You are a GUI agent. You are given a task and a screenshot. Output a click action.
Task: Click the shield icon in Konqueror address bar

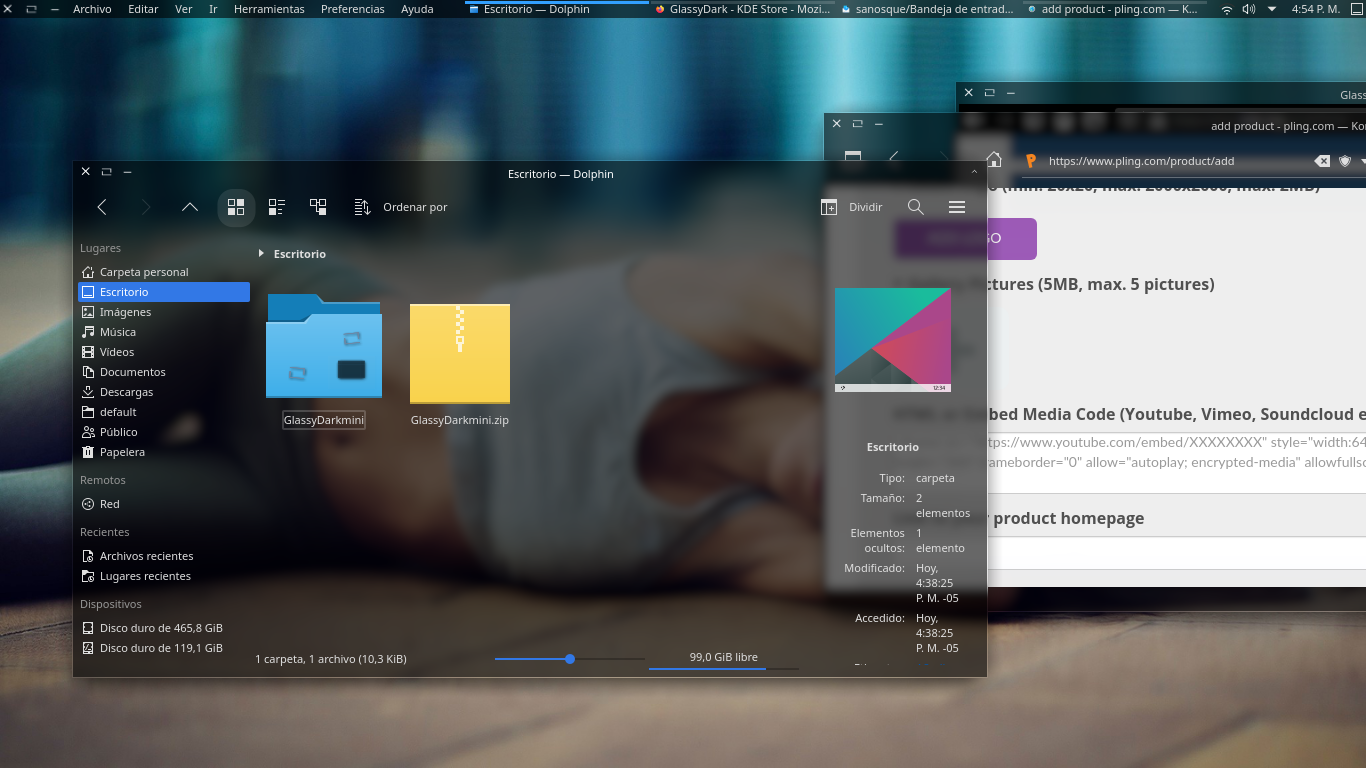1345,161
